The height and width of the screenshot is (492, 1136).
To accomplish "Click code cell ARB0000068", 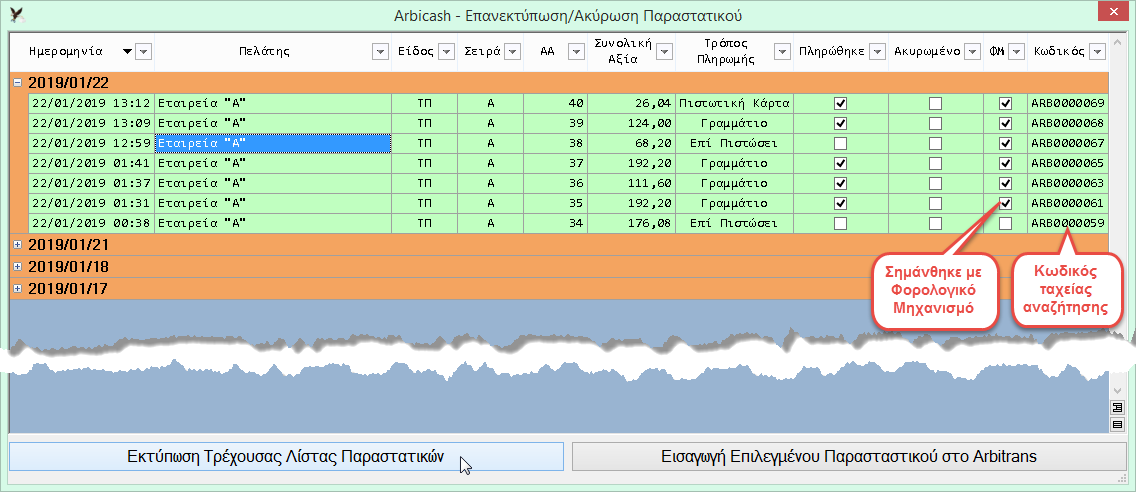I will pos(1068,123).
